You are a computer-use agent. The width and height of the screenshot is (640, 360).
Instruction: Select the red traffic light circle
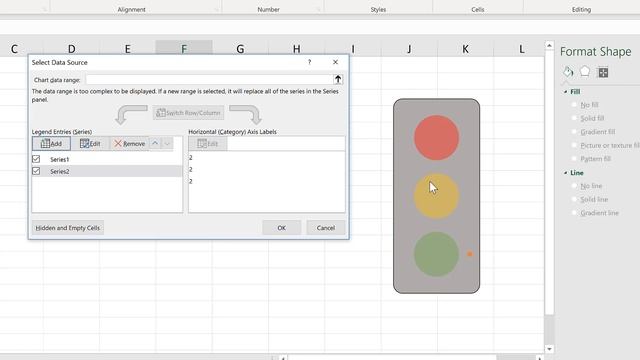(x=436, y=137)
